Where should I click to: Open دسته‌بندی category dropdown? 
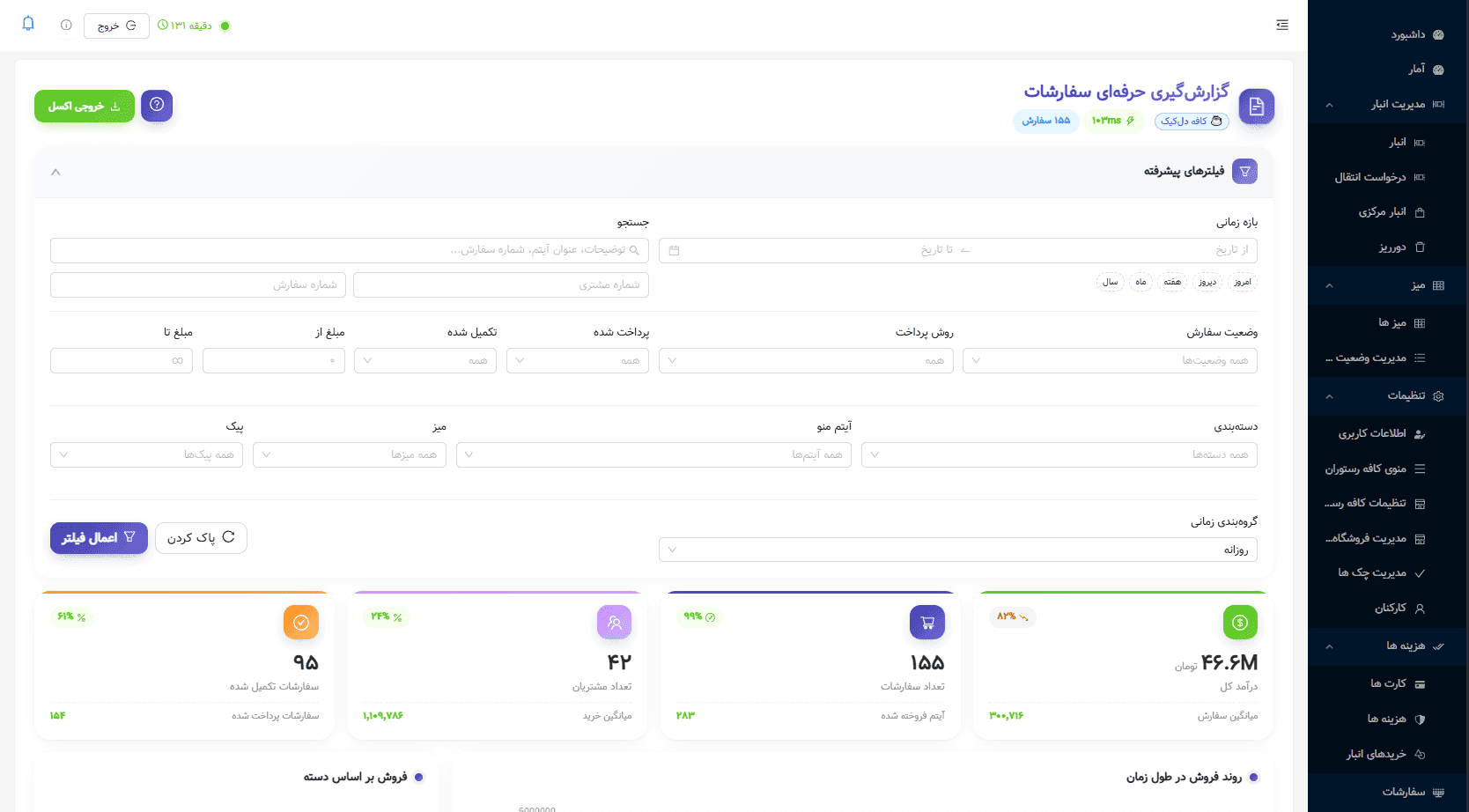click(x=1059, y=455)
